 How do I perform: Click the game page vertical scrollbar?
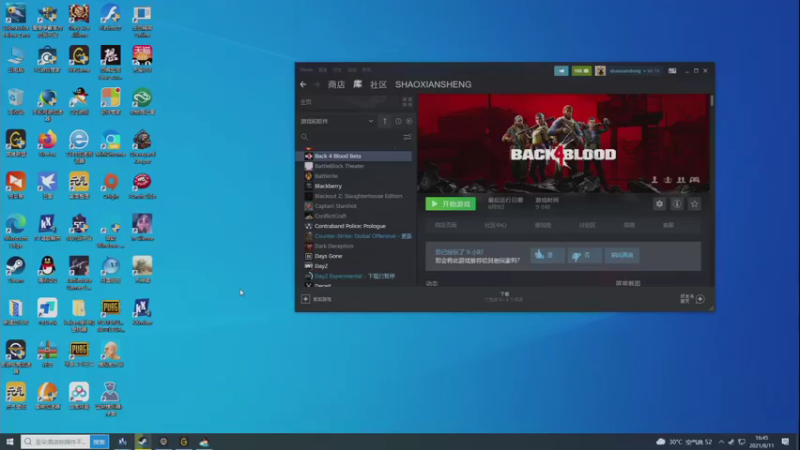(x=711, y=101)
